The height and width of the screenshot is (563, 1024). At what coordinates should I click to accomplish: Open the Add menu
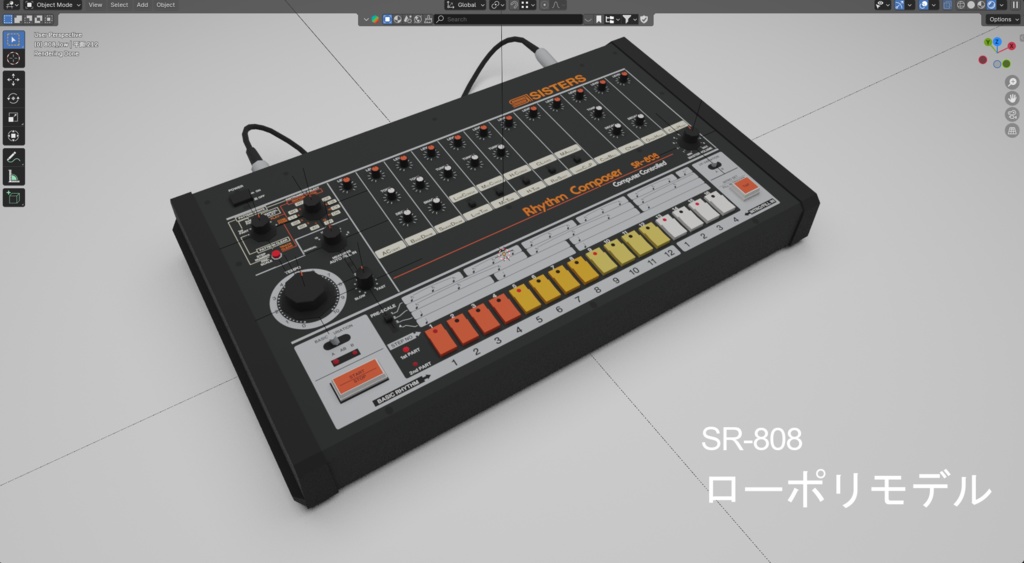pos(142,5)
